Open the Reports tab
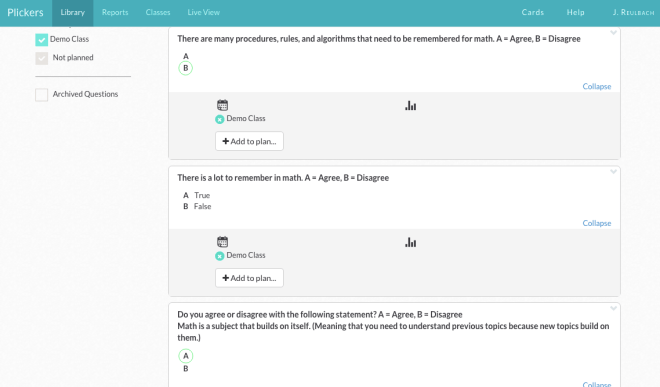The width and height of the screenshot is (660, 387). (x=115, y=13)
